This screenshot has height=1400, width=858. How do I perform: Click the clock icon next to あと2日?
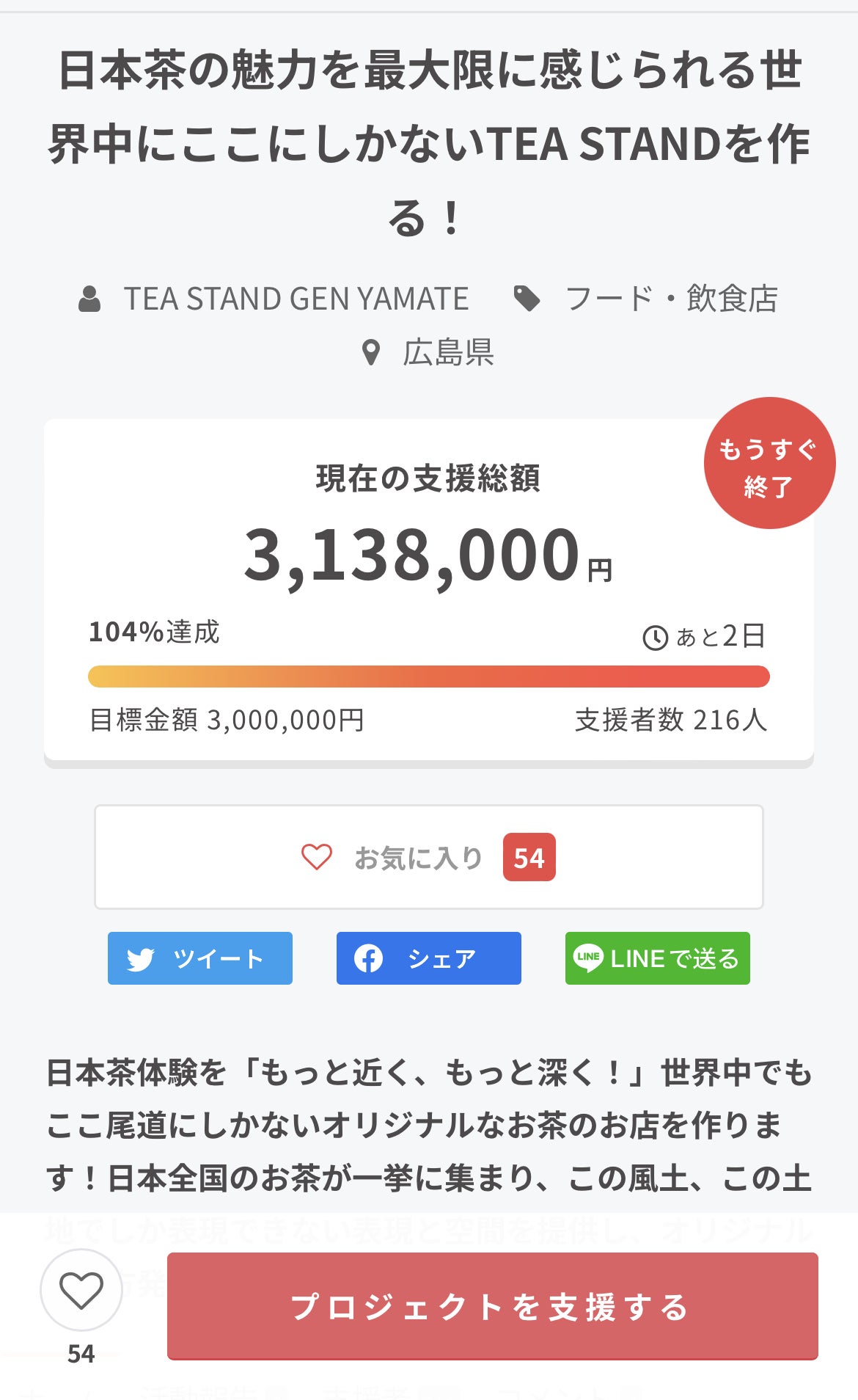click(655, 638)
